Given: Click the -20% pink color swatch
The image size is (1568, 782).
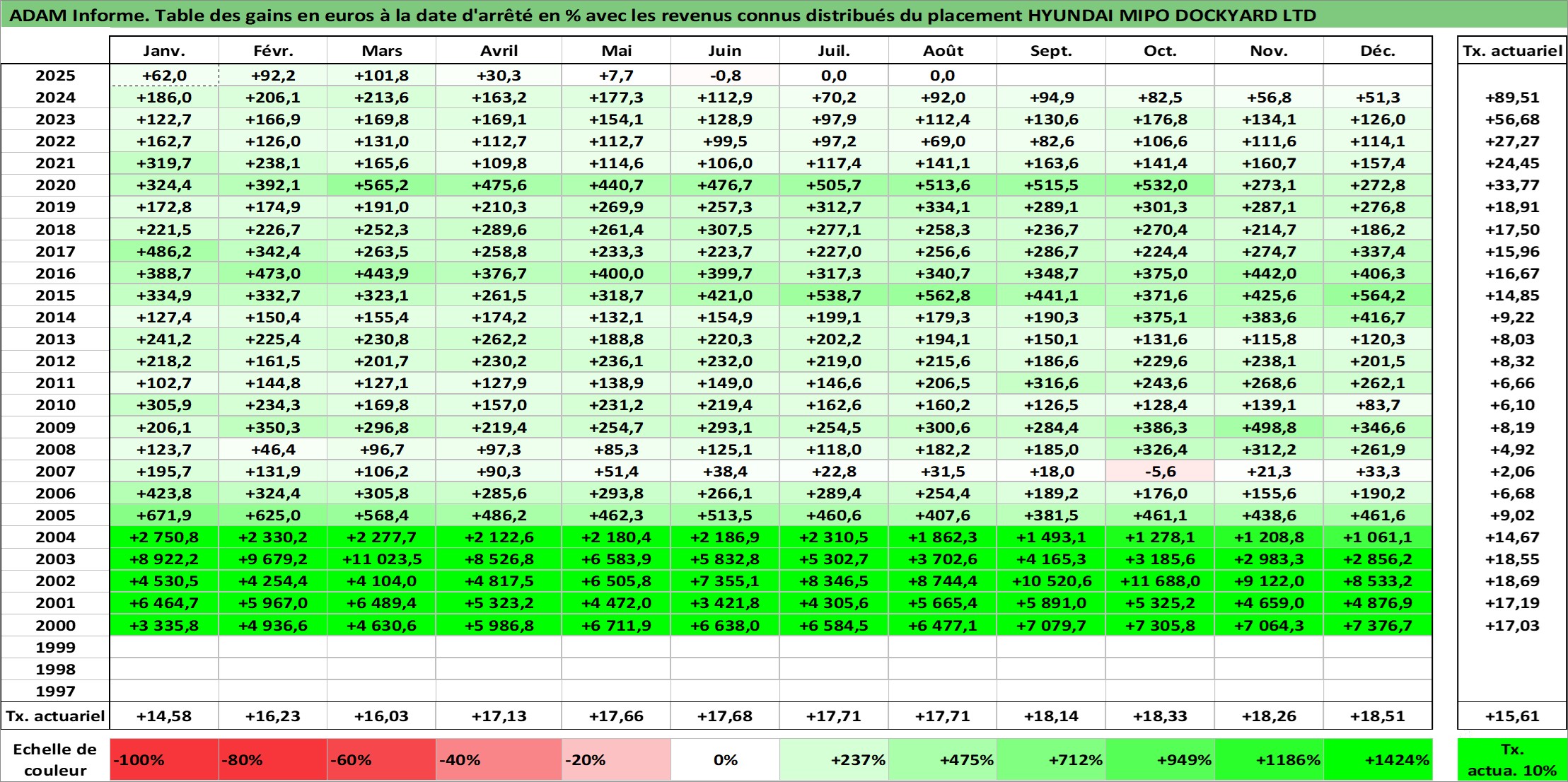Looking at the screenshot, I should [616, 759].
